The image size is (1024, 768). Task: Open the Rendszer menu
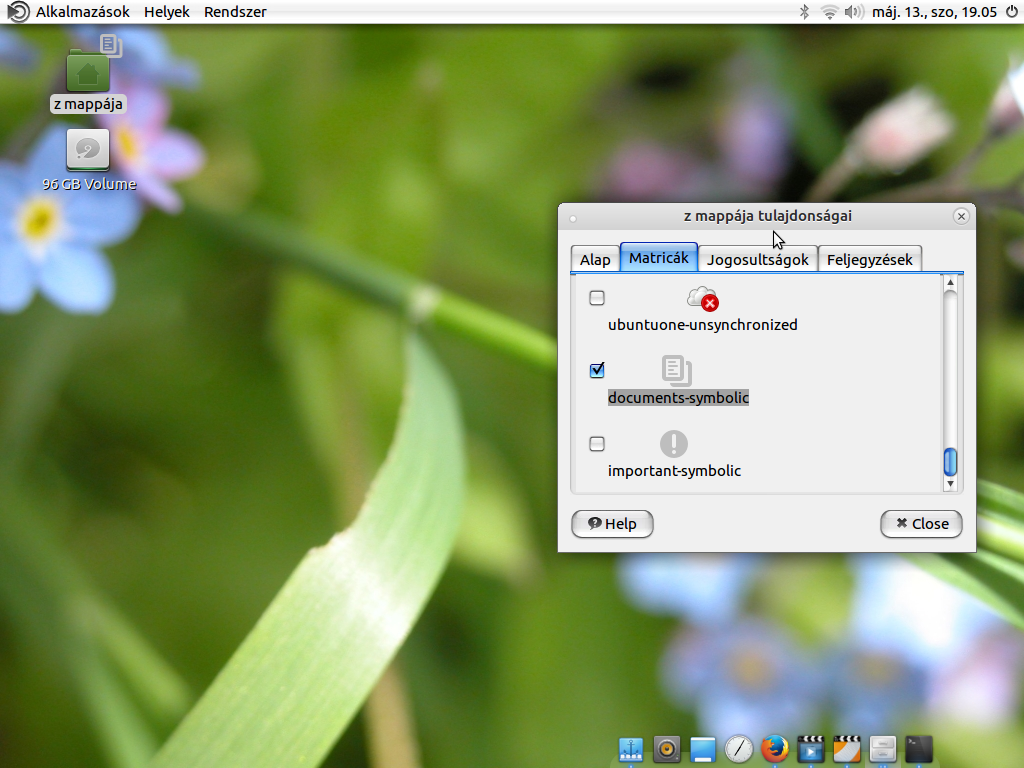click(x=235, y=12)
